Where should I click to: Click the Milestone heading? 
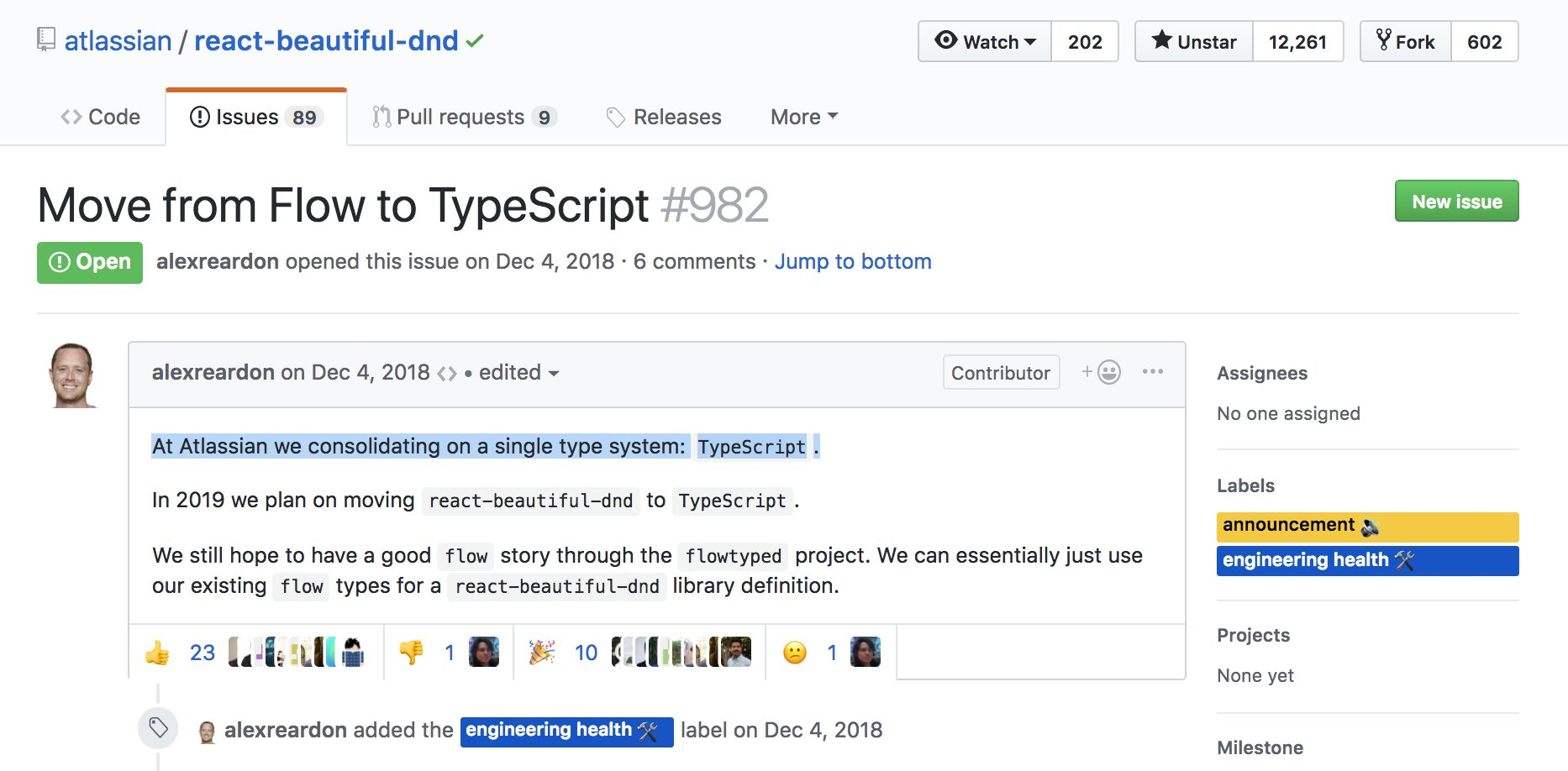[1260, 747]
